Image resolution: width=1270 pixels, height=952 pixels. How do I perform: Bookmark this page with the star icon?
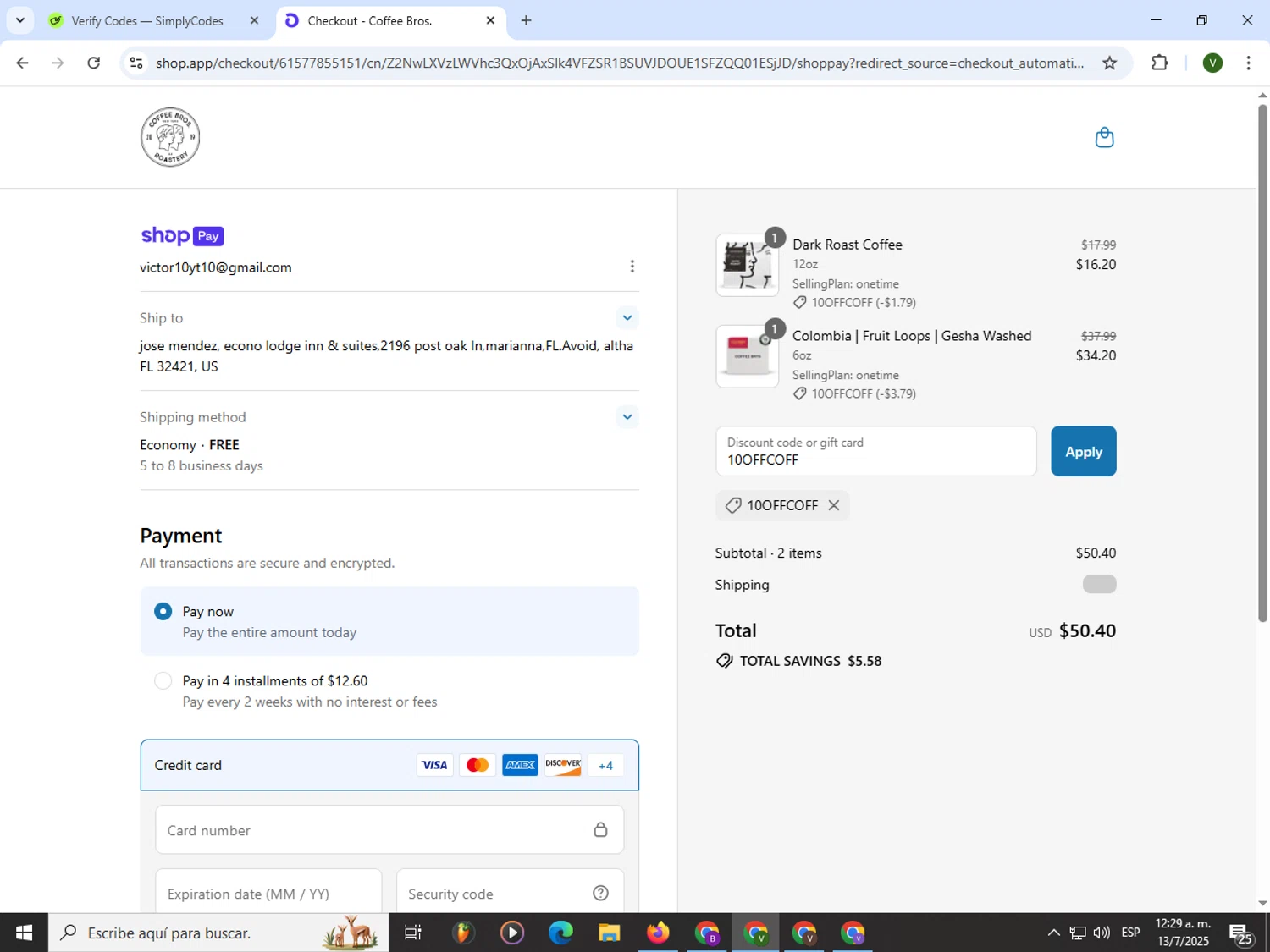tap(1109, 63)
